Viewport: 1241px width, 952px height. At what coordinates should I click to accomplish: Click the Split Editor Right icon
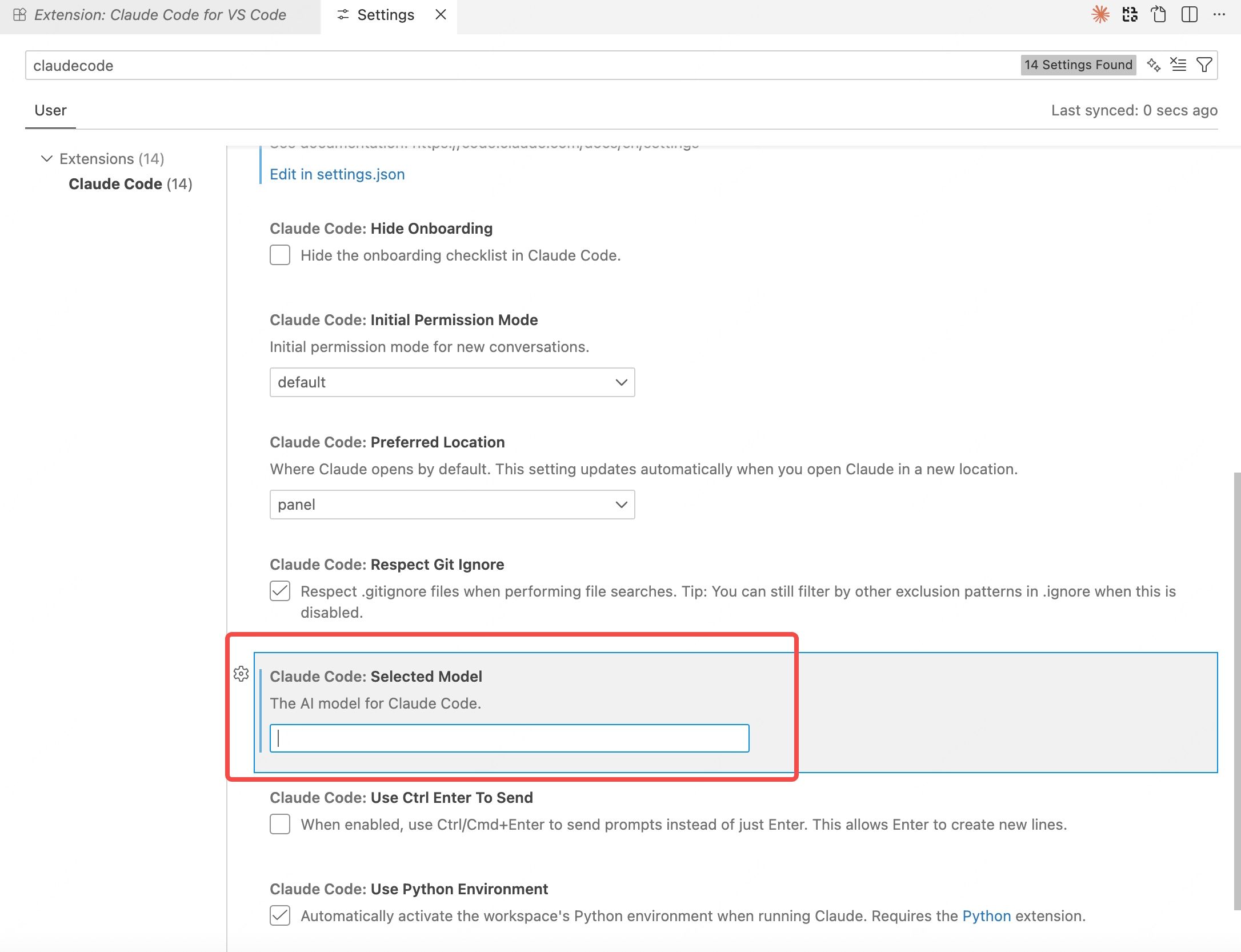pyautogui.click(x=1189, y=14)
